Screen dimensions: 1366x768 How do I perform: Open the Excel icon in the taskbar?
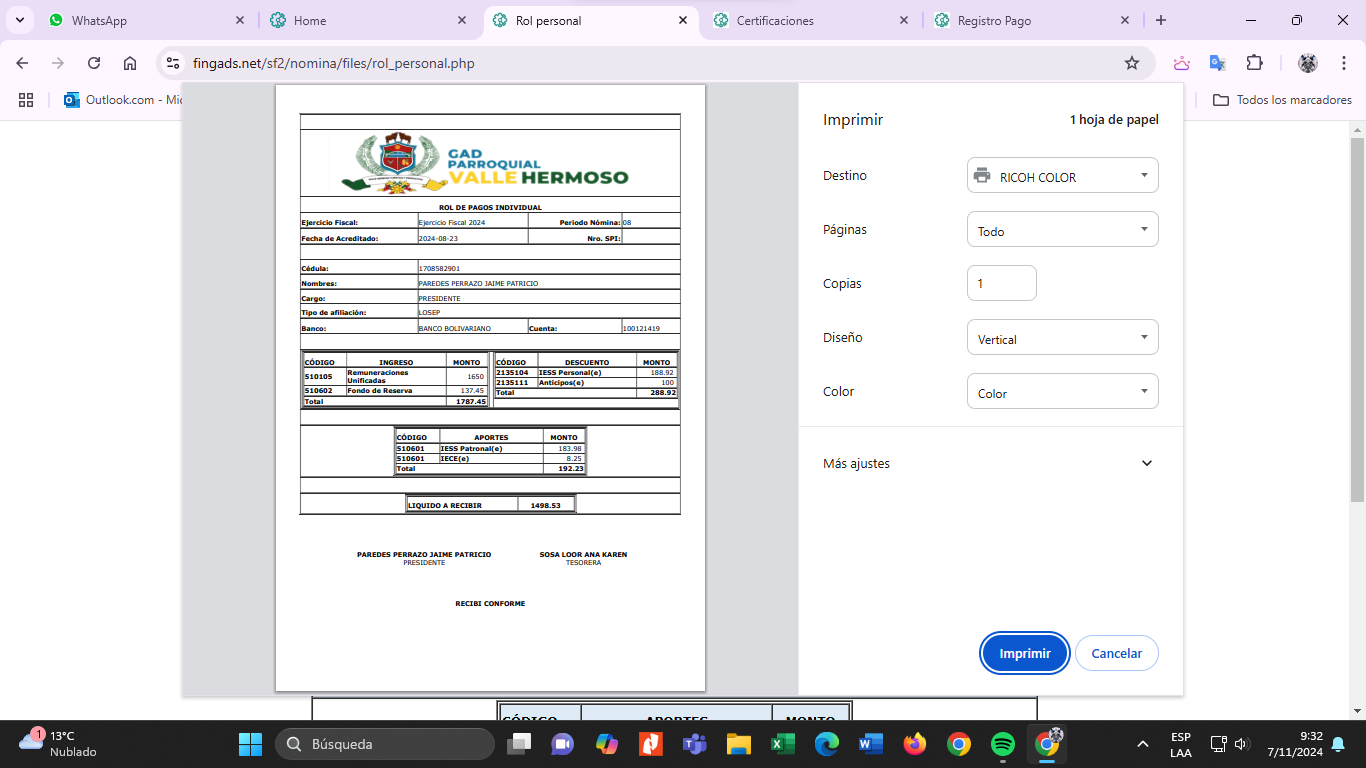coord(782,744)
